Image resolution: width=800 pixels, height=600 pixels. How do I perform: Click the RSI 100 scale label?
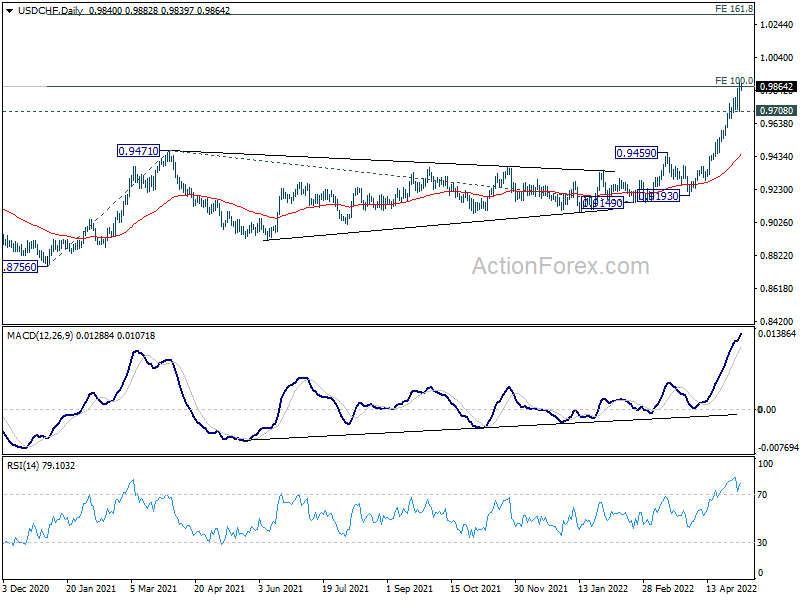tap(765, 464)
